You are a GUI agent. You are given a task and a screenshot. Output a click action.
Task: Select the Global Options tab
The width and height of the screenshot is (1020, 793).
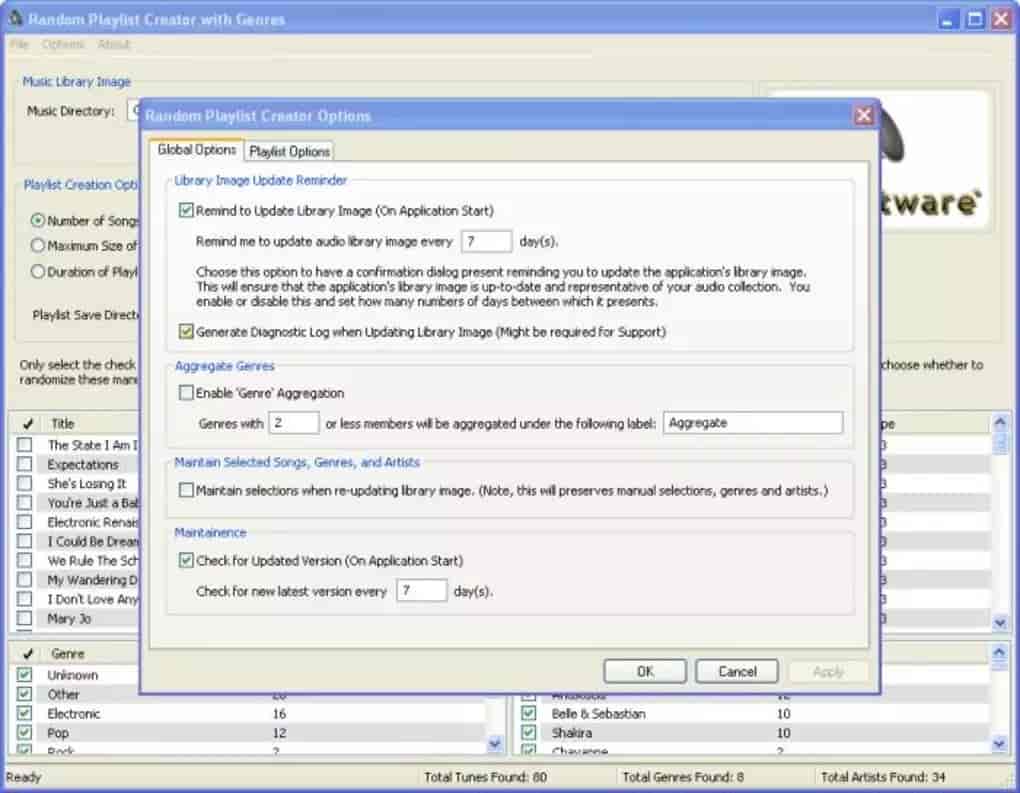coord(197,150)
